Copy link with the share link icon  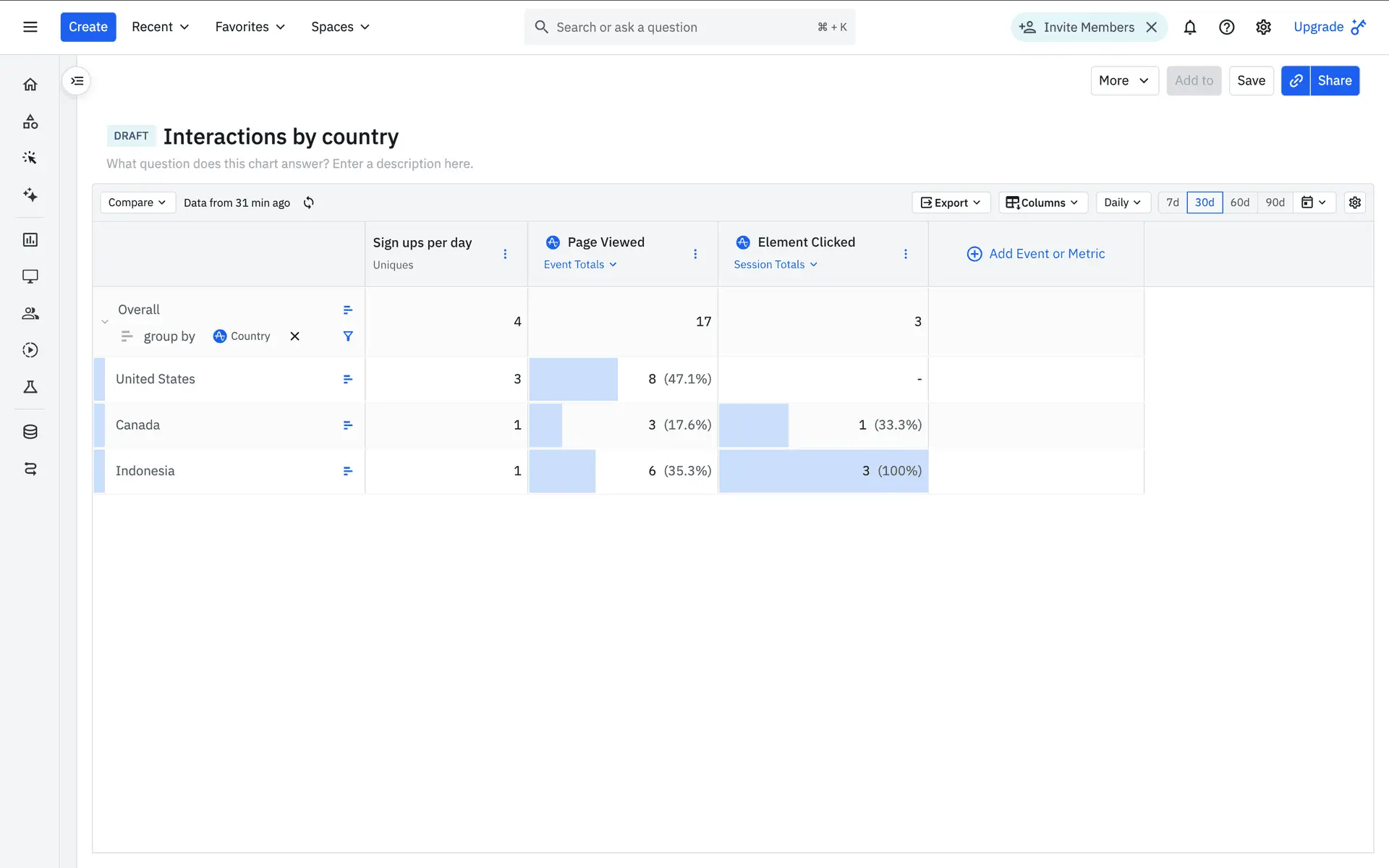pyautogui.click(x=1296, y=81)
